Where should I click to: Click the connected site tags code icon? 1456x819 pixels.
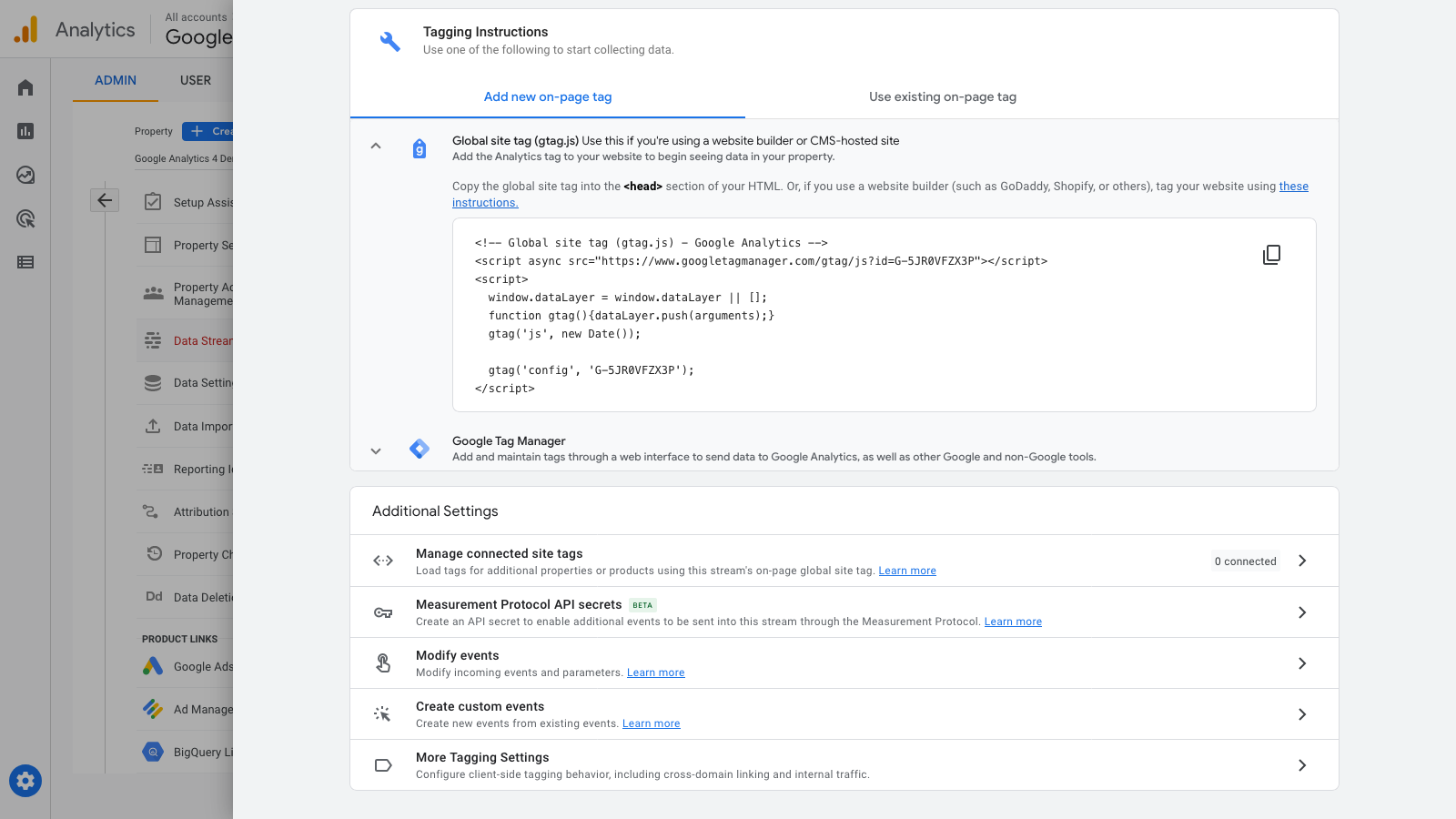point(383,561)
